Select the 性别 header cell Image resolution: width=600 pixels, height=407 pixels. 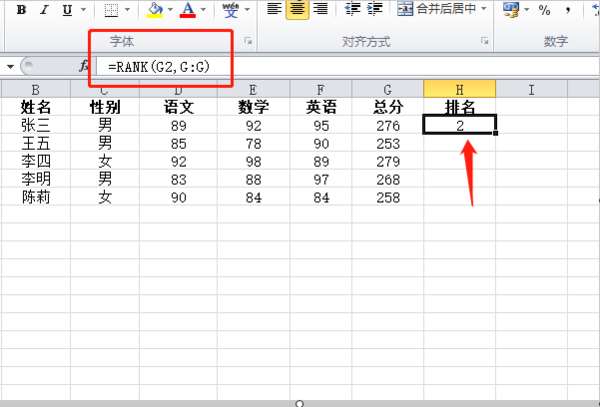(105, 107)
